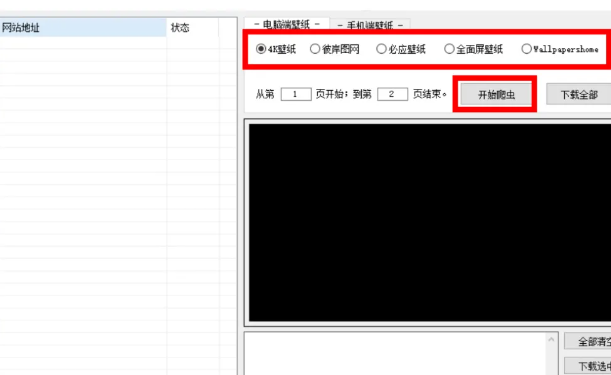
Task: Pick the 全面屏壁纸 radio option
Action: coord(473,49)
